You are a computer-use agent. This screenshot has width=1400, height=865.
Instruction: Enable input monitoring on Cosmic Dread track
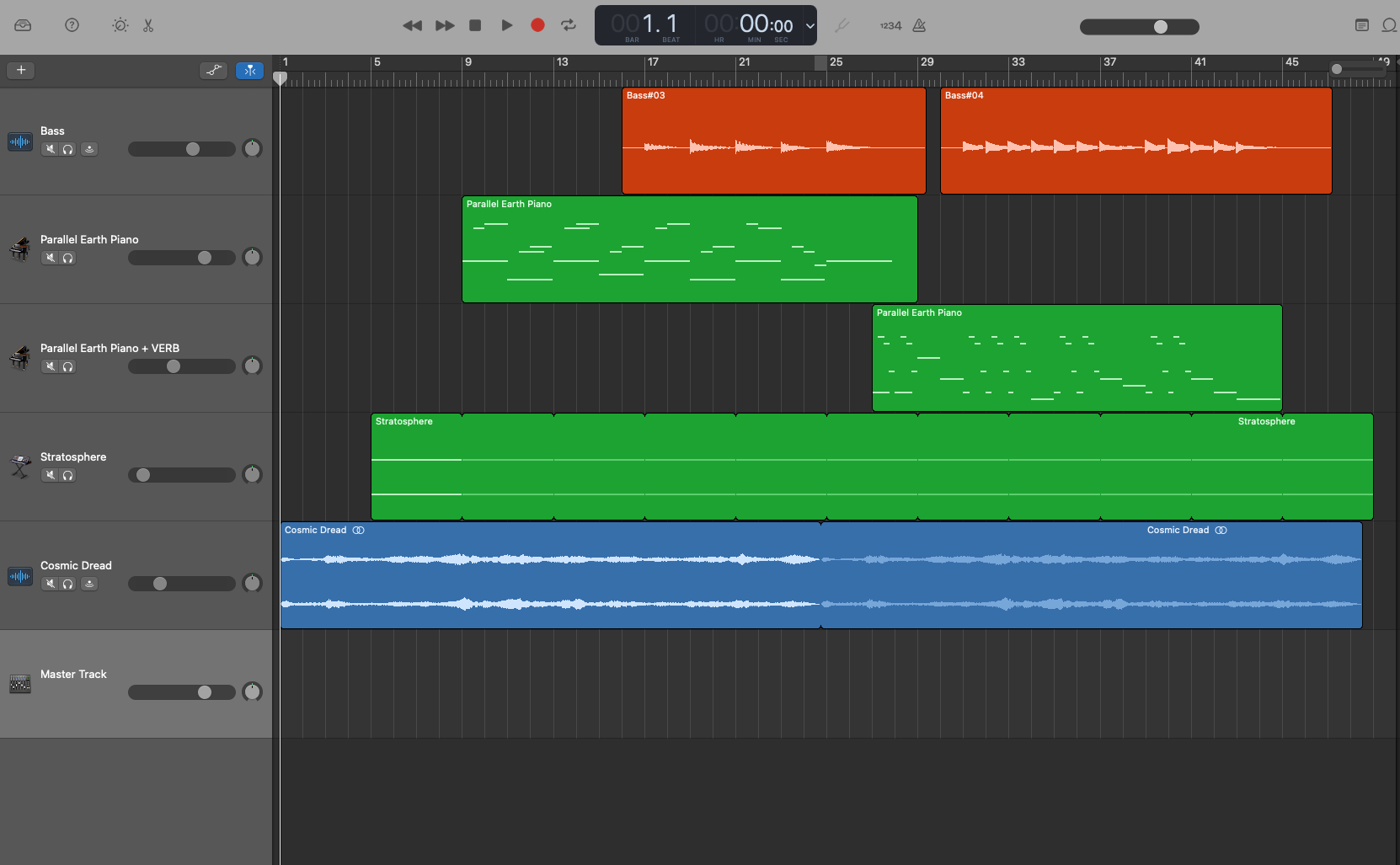click(89, 584)
